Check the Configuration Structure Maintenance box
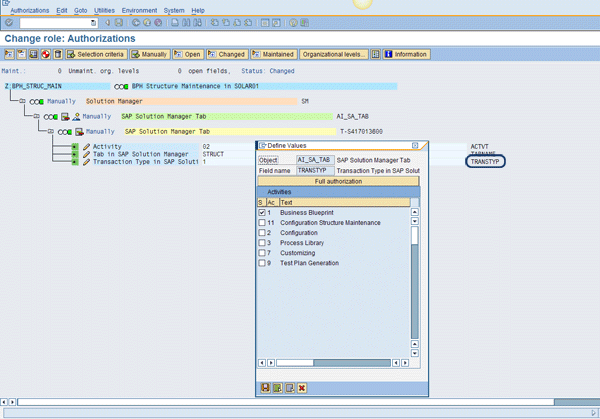Image resolution: width=600 pixels, height=419 pixels. [262, 222]
